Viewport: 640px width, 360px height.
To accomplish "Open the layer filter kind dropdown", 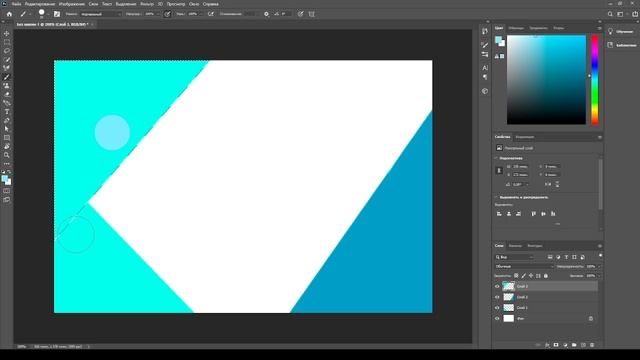I will point(514,257).
